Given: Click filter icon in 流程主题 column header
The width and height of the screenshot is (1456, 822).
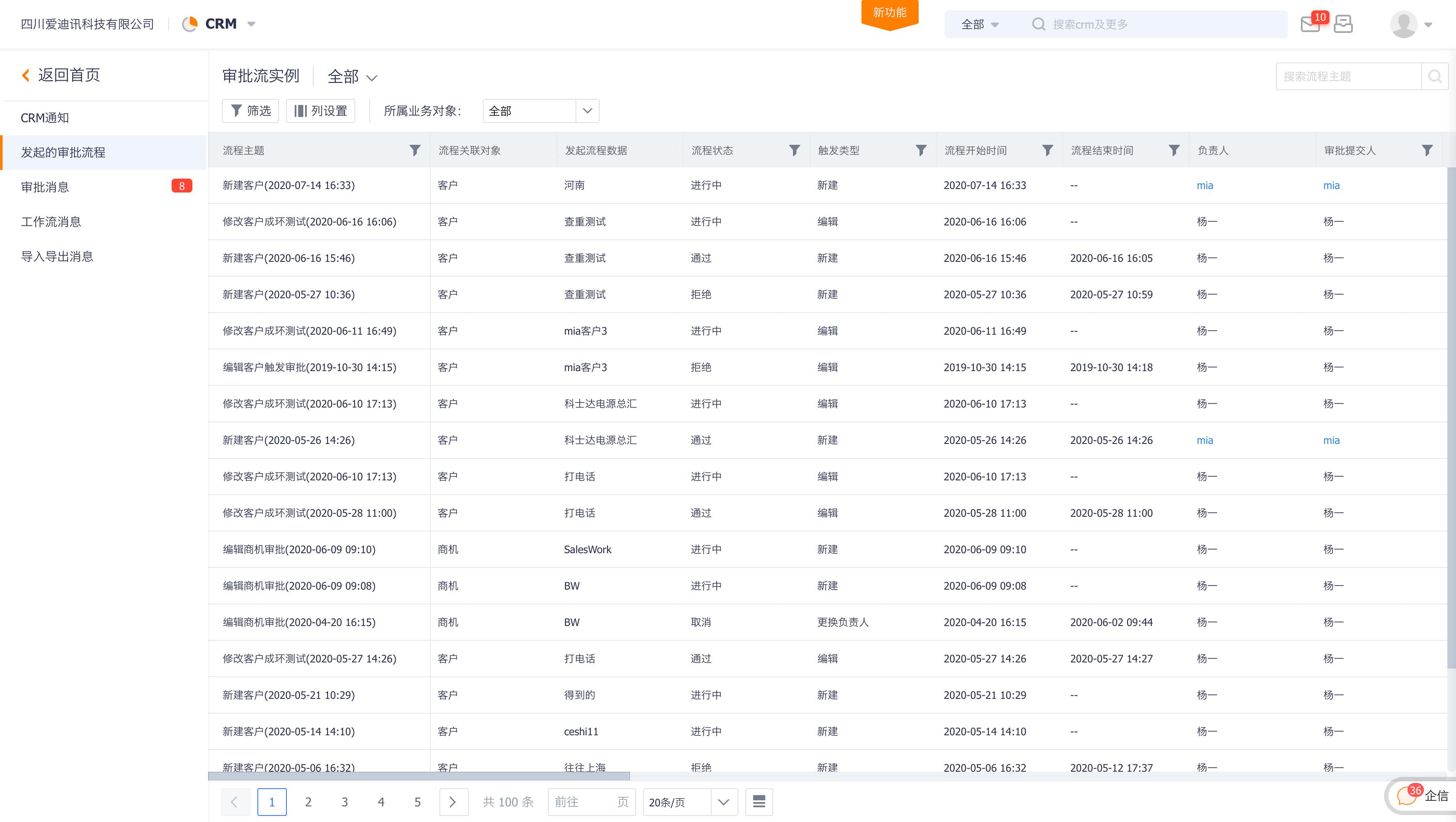Looking at the screenshot, I should pos(415,150).
